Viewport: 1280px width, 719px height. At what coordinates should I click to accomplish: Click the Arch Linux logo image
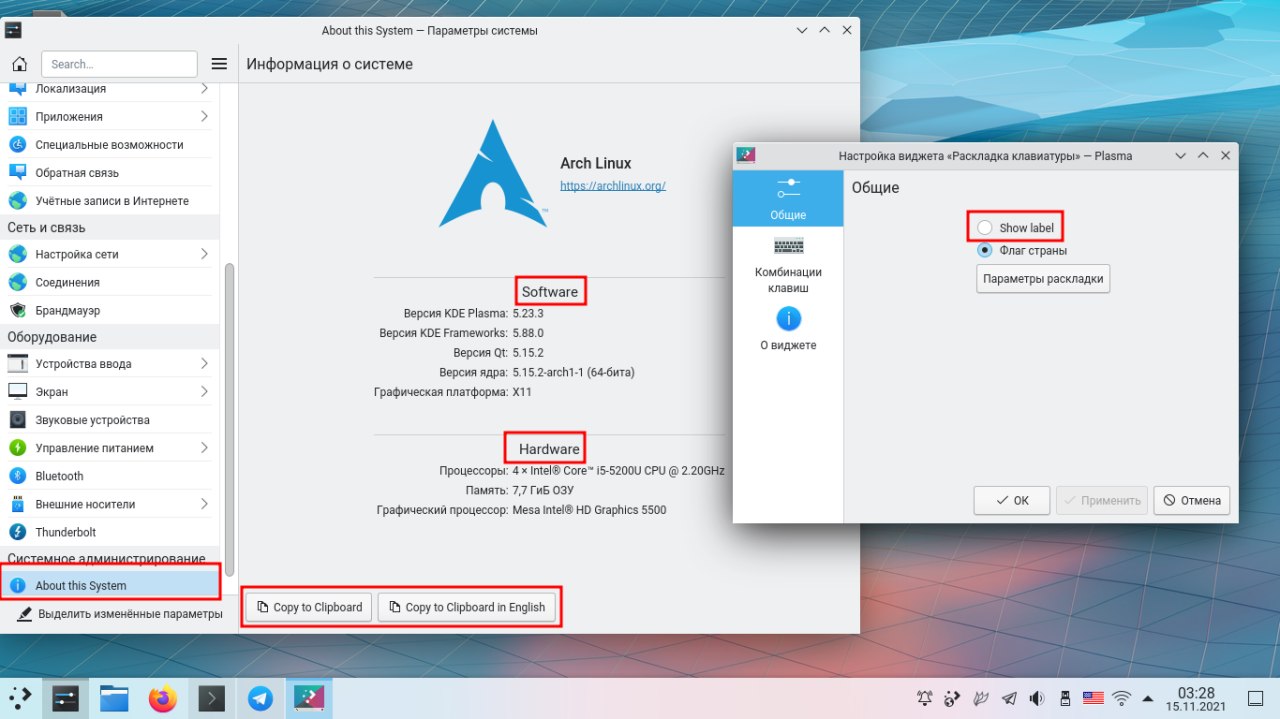(x=493, y=174)
